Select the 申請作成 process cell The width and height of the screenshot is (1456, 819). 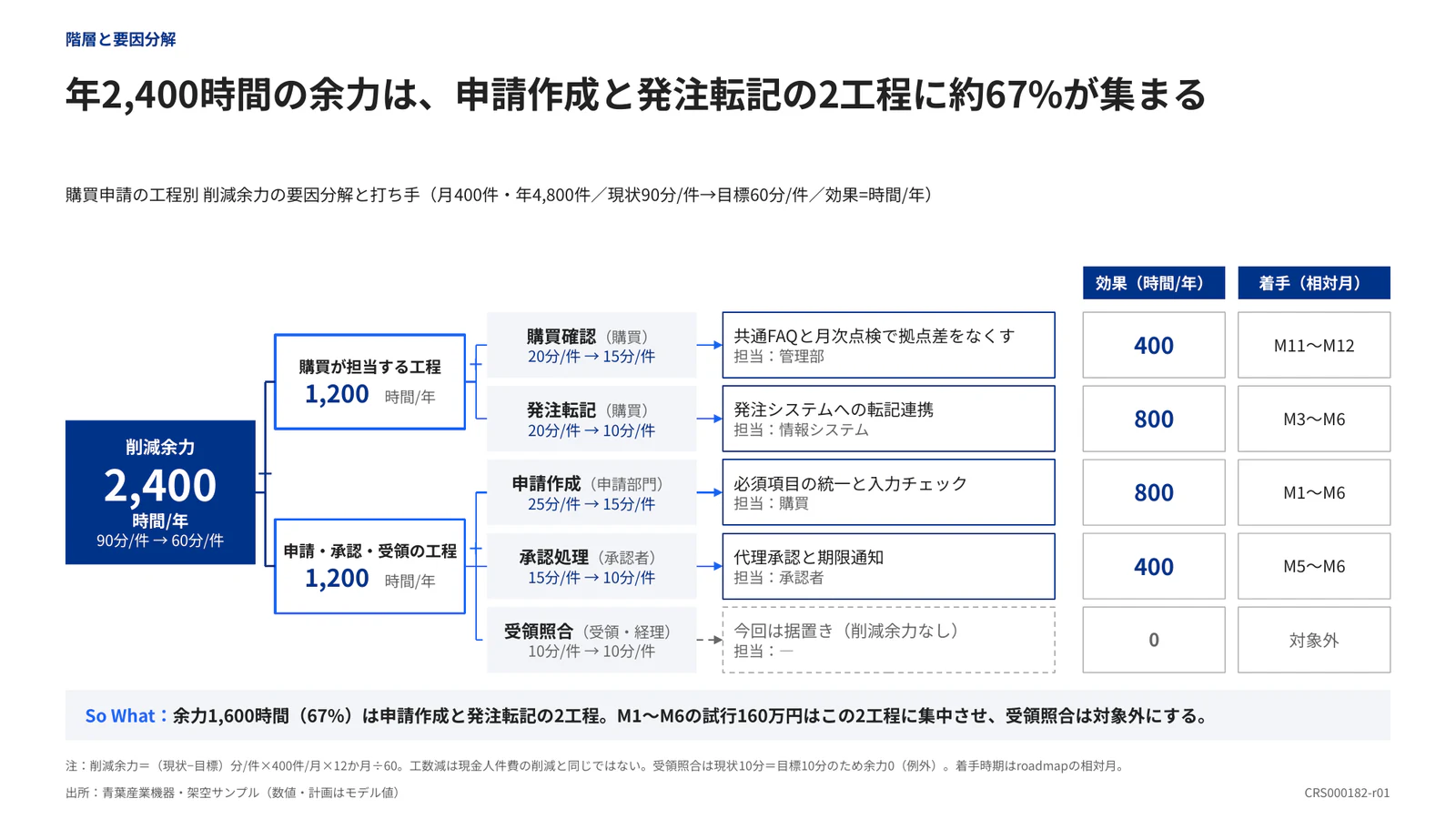coord(591,492)
